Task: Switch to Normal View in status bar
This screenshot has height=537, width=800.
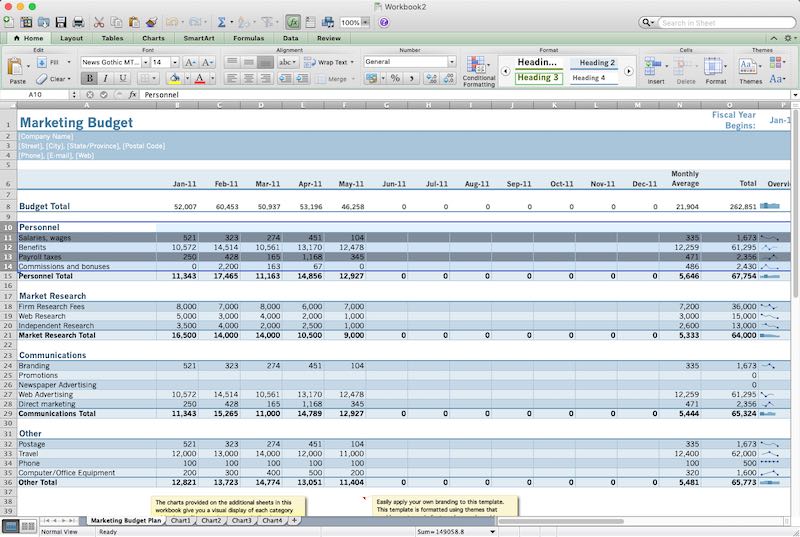Action: (11, 526)
